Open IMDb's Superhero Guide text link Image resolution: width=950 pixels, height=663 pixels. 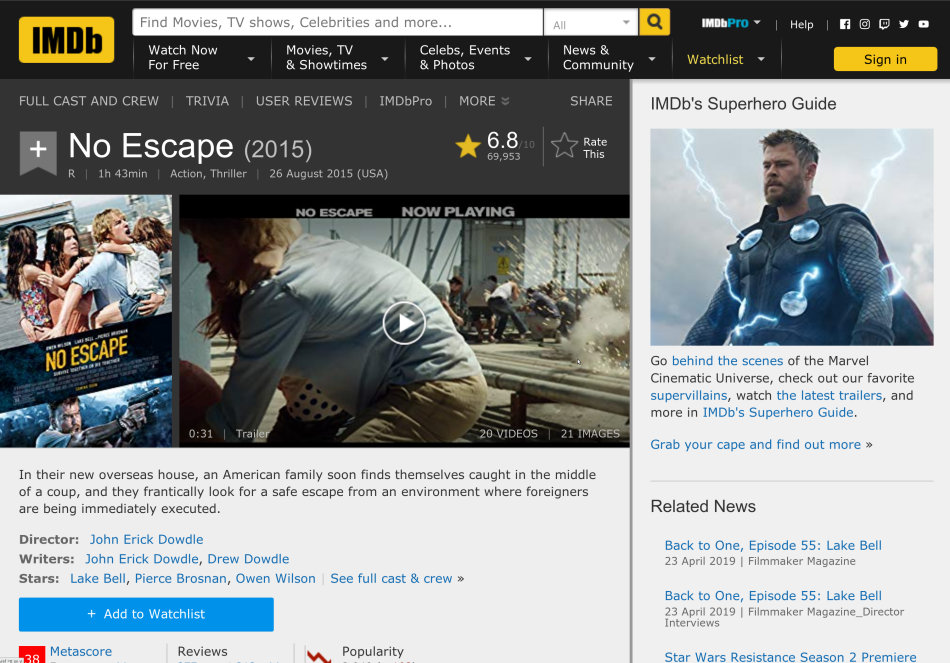coord(779,413)
